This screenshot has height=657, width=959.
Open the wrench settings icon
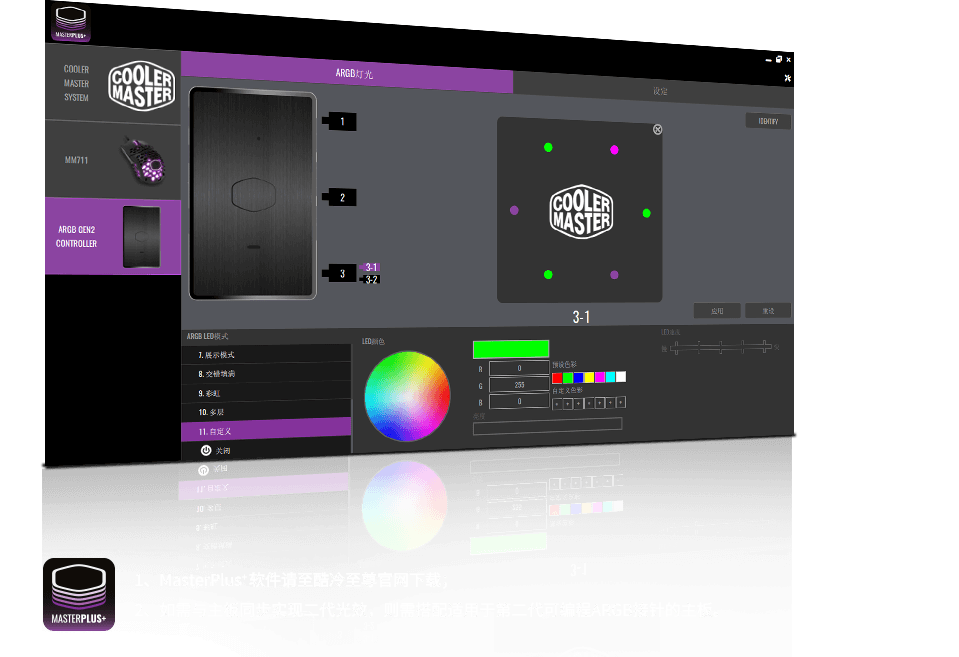click(x=788, y=78)
